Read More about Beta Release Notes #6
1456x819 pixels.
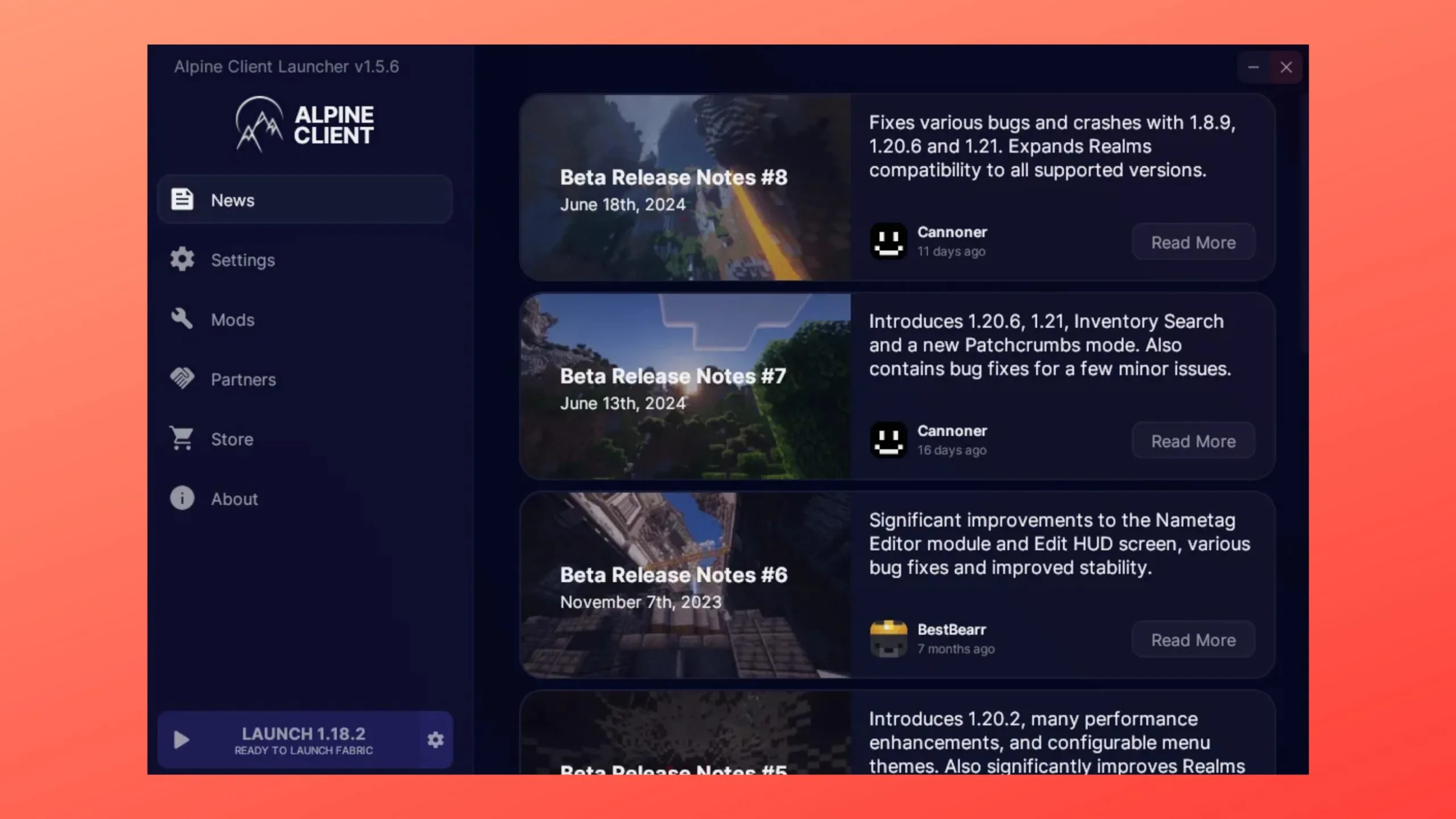[x=1193, y=640]
